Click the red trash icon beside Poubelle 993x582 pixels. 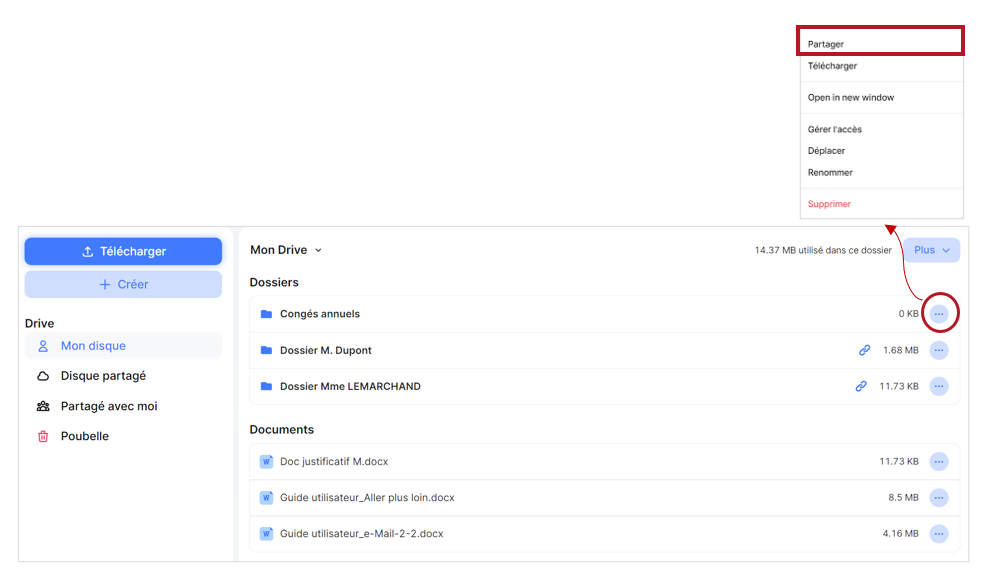[43, 436]
